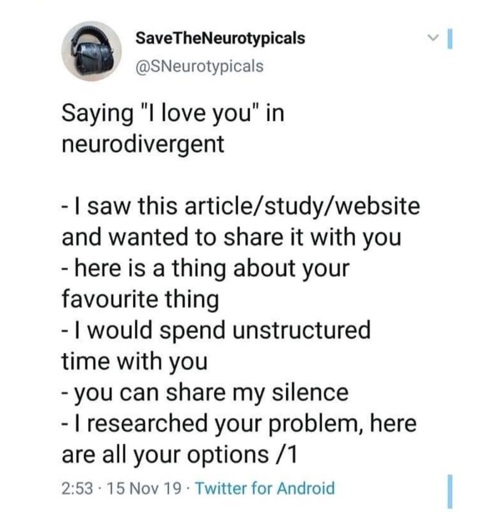Click the 2:53 timestamp
Screen dimensions: 500x512
pyautogui.click(x=77, y=489)
